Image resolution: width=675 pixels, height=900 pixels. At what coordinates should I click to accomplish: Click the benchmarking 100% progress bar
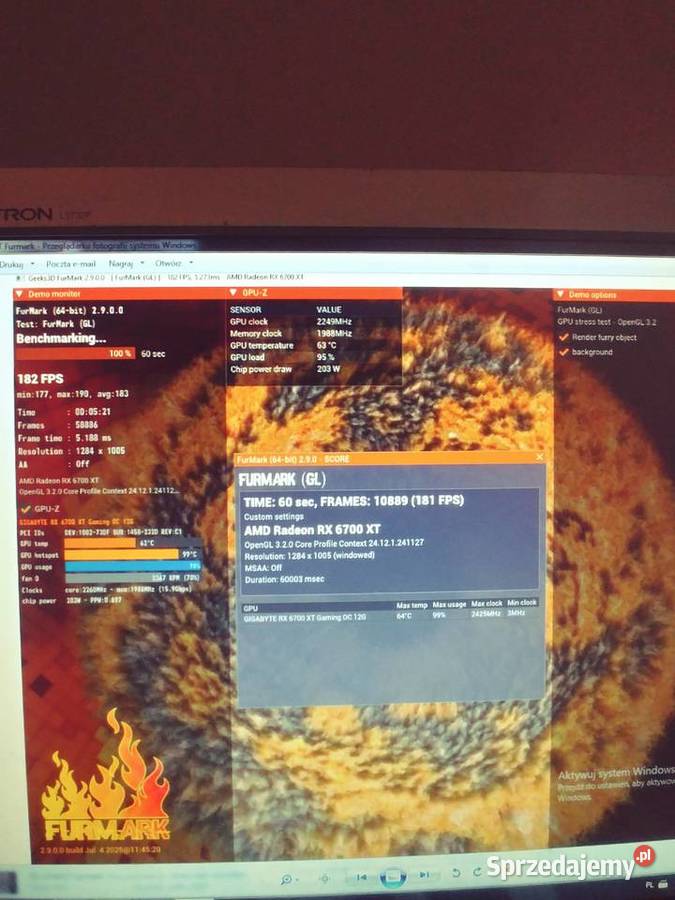coord(75,353)
